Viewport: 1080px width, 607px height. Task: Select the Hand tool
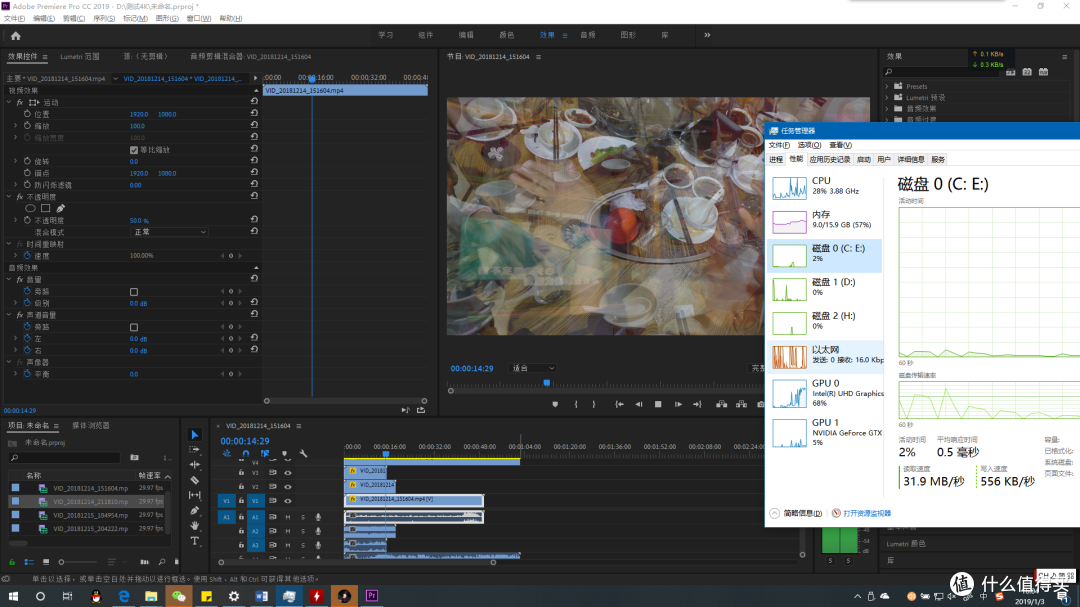[x=195, y=526]
